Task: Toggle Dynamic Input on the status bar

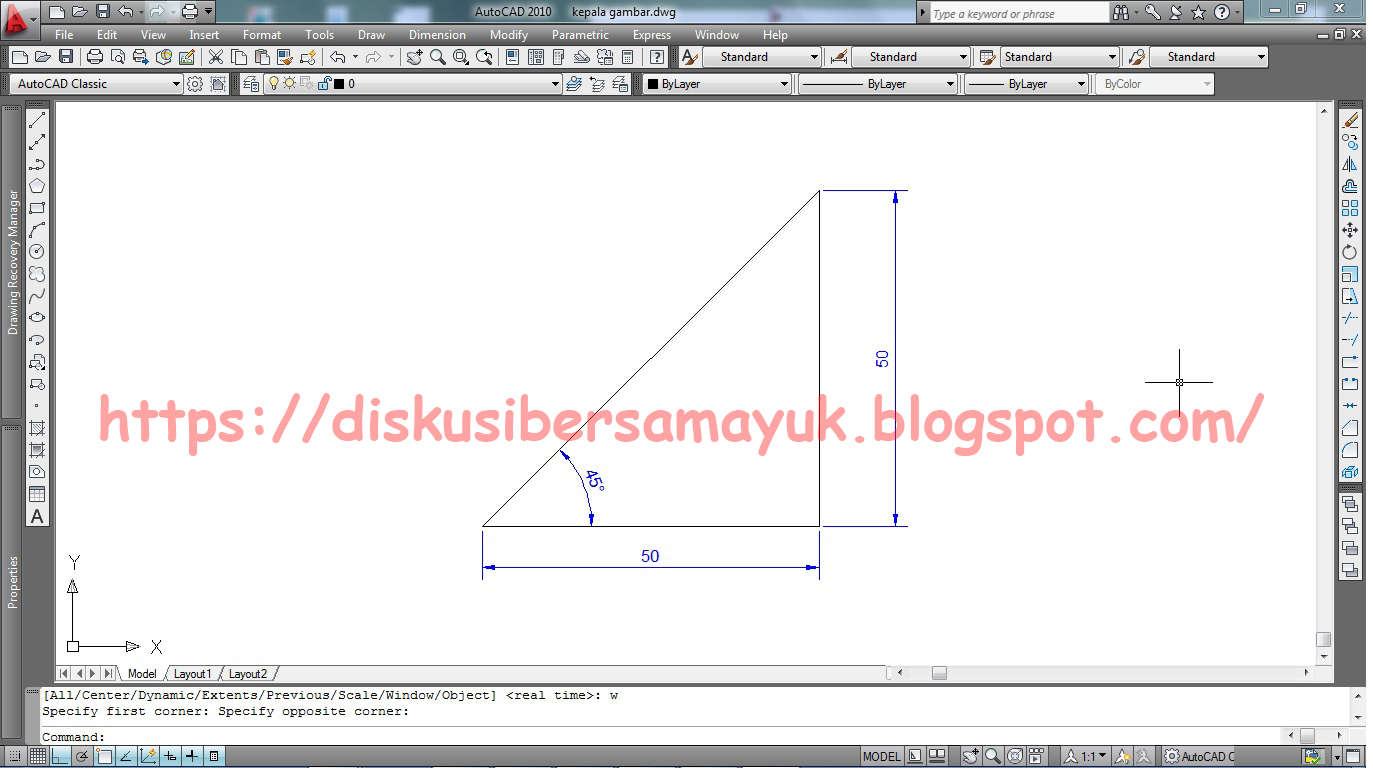Action: pyautogui.click(x=169, y=756)
